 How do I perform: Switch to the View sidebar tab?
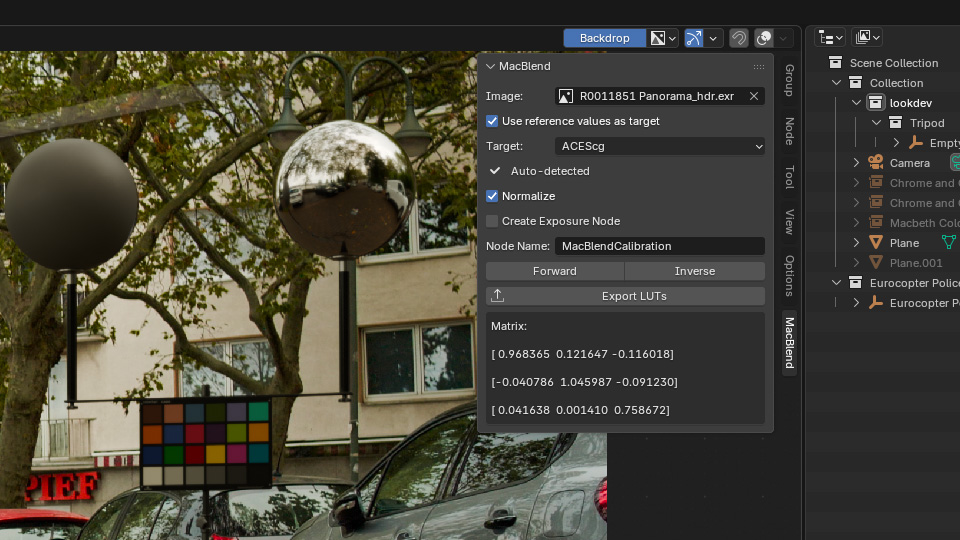[x=790, y=222]
